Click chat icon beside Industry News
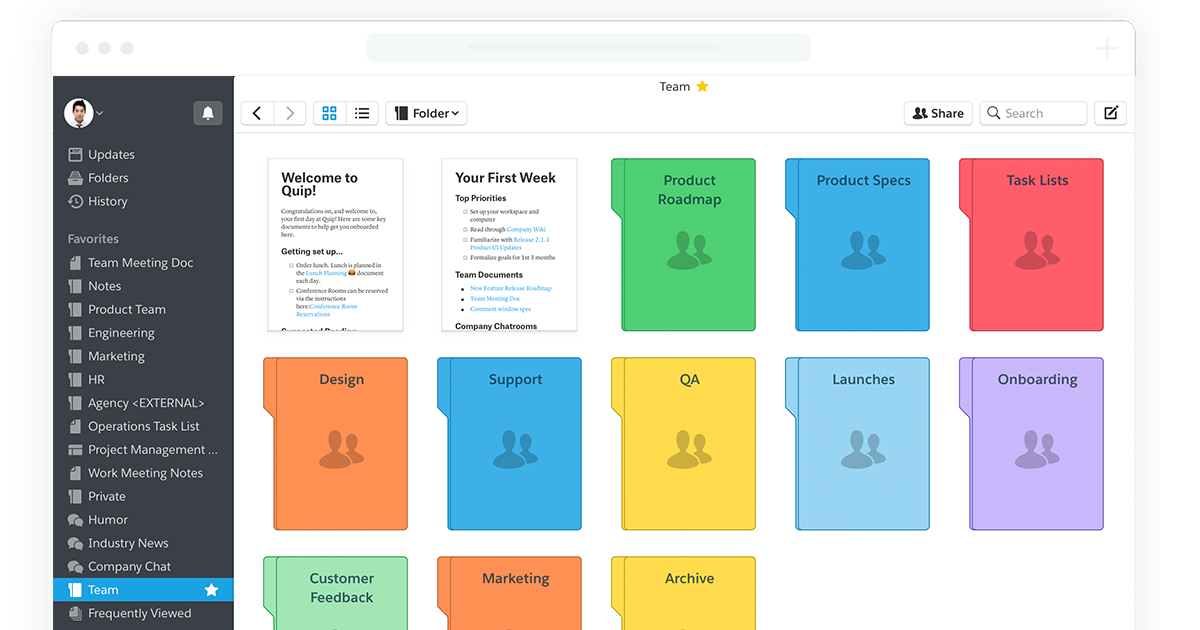The image size is (1200, 630). pos(75,543)
